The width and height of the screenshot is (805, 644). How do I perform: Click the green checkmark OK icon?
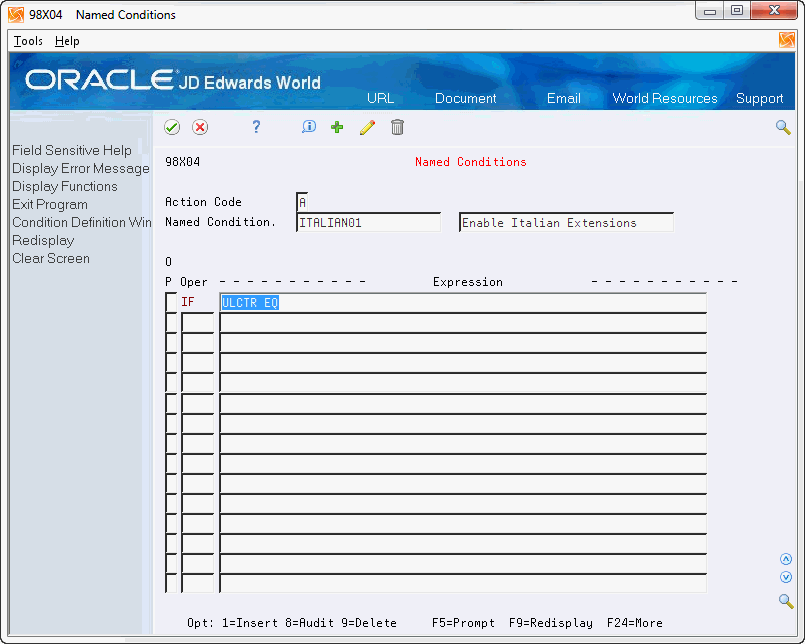(172, 127)
